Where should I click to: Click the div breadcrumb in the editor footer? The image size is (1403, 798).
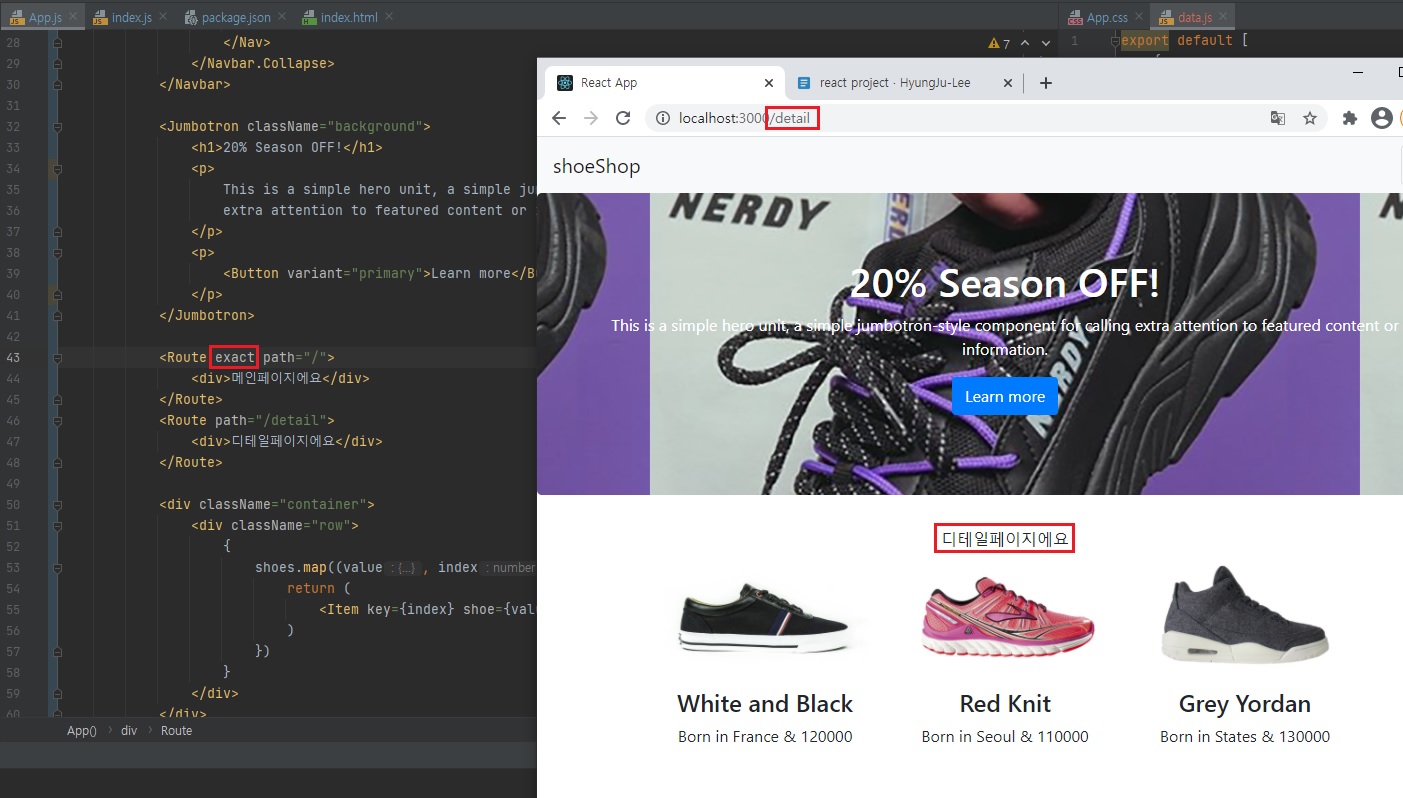[129, 731]
